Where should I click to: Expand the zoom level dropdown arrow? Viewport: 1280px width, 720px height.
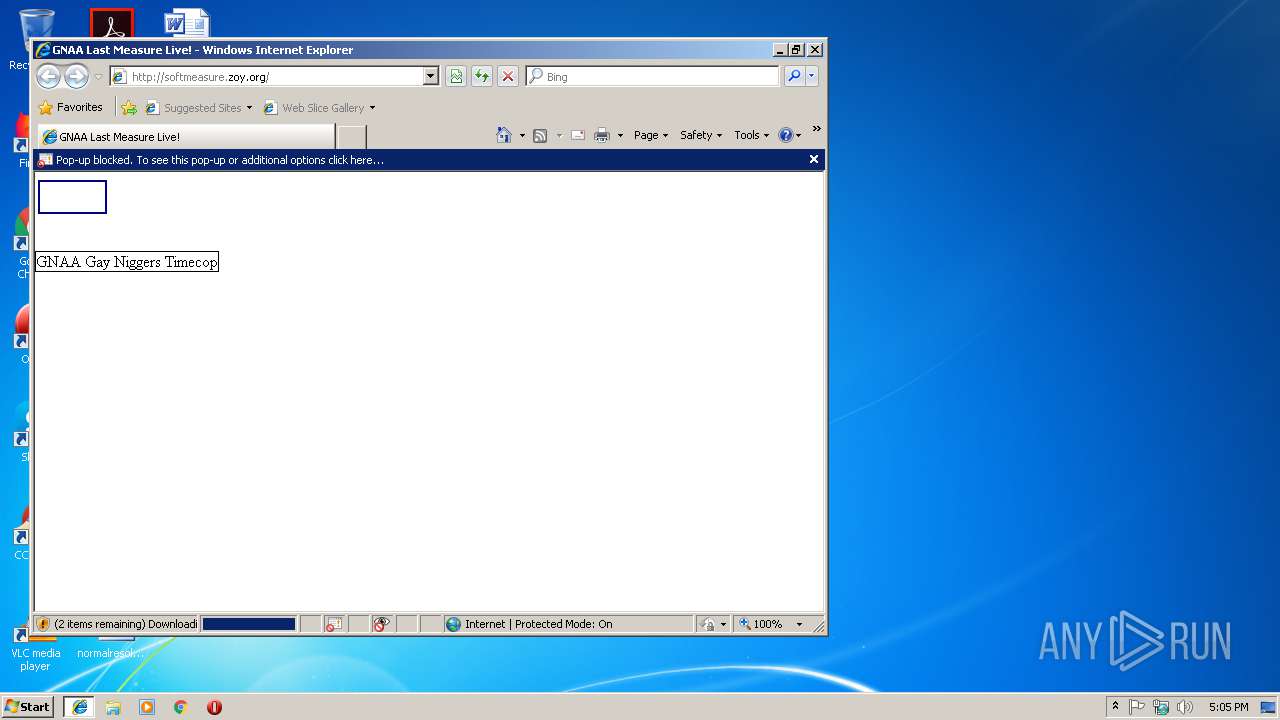click(799, 624)
